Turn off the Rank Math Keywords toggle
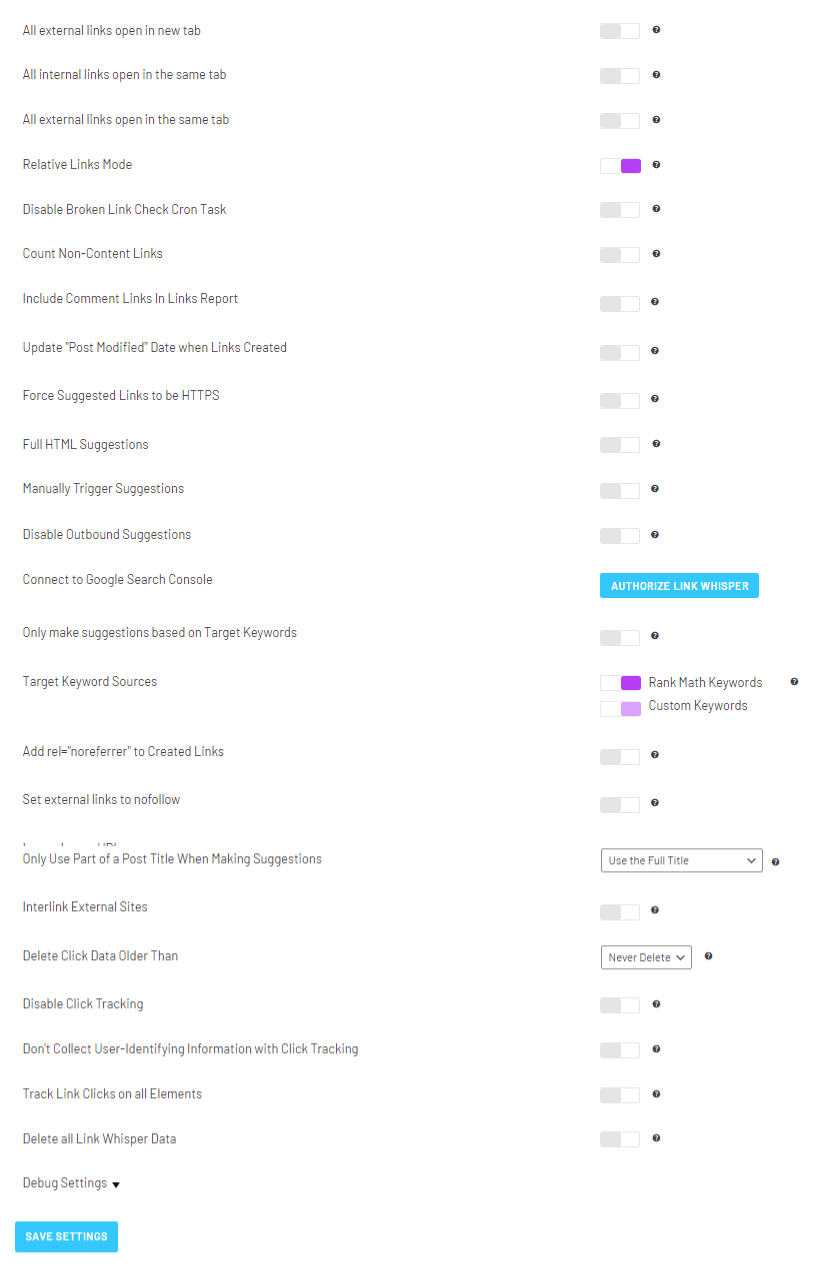This screenshot has height=1265, width=814. coord(619,682)
